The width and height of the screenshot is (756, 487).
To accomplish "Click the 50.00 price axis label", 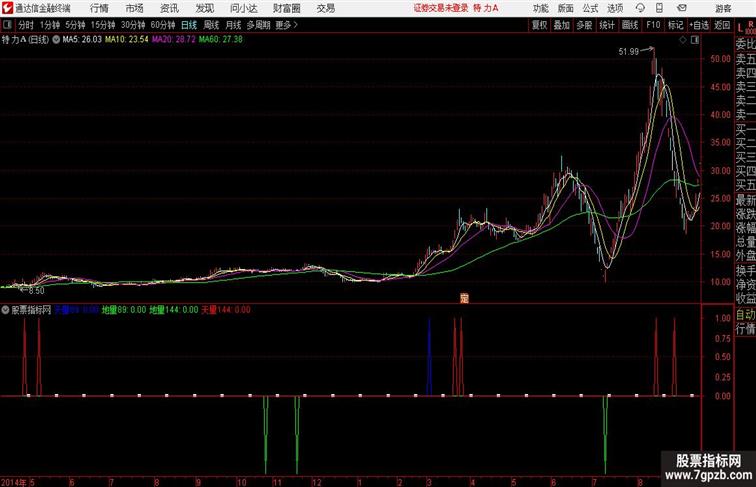I will click(720, 59).
